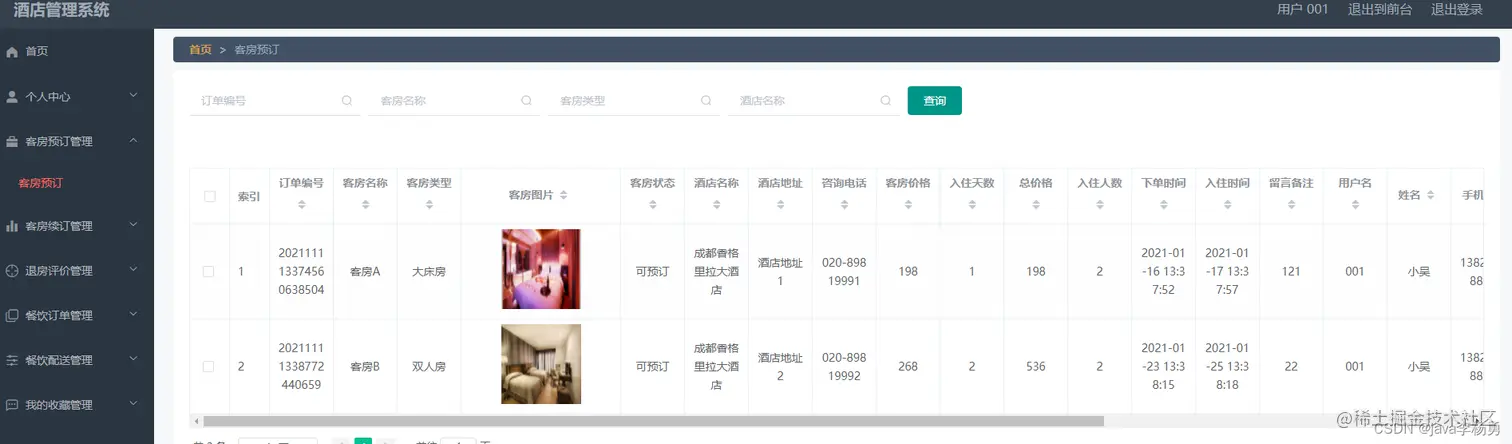Open the 我的收藏管理 sidebar menu
The image size is (1512, 444).
coord(77,405)
